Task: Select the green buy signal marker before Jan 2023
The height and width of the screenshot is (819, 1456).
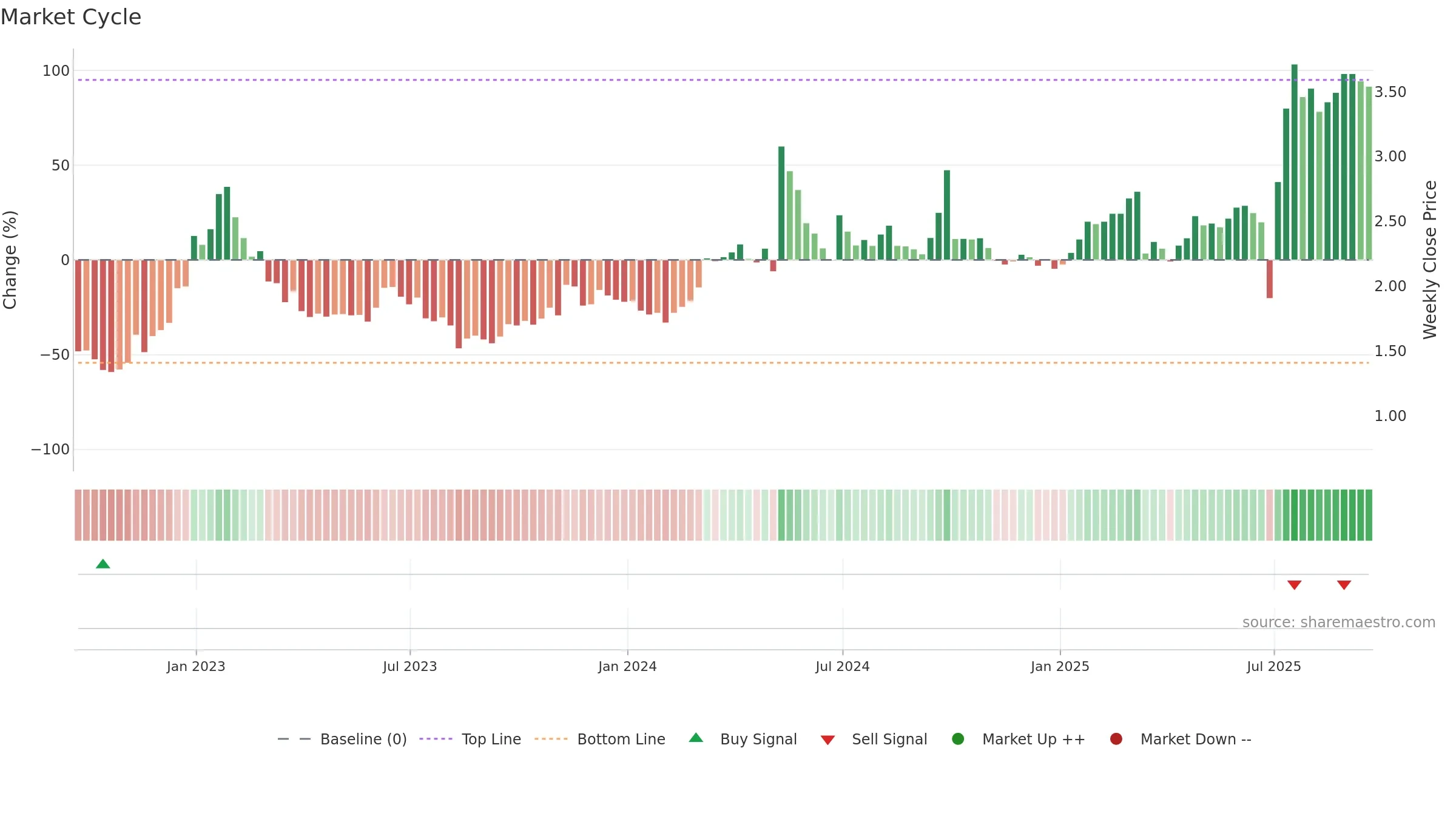Action: (x=103, y=564)
